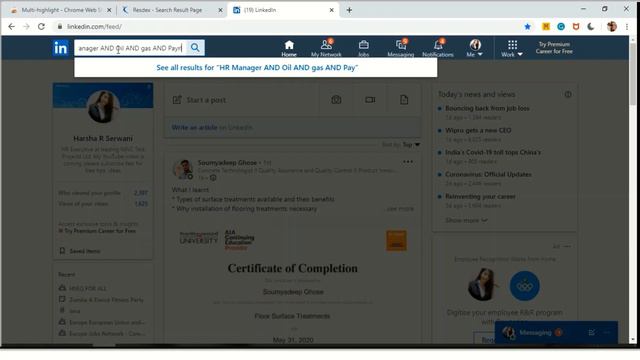
Task: Open Wipro gets a new CEO story
Action: pos(478,131)
